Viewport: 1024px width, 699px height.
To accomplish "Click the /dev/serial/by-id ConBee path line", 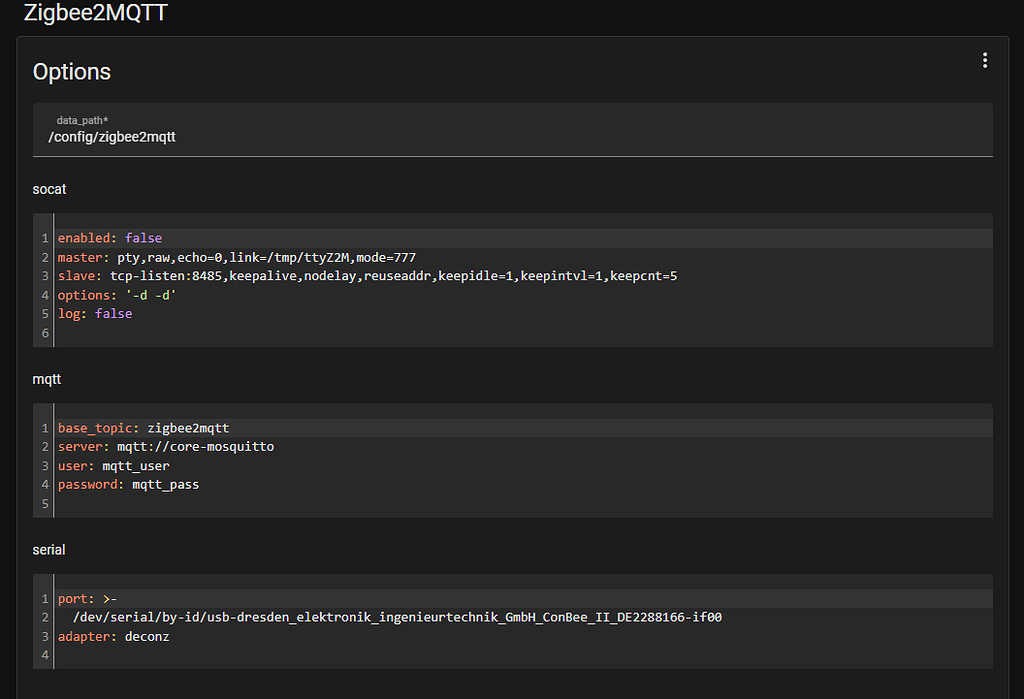I will [397, 617].
